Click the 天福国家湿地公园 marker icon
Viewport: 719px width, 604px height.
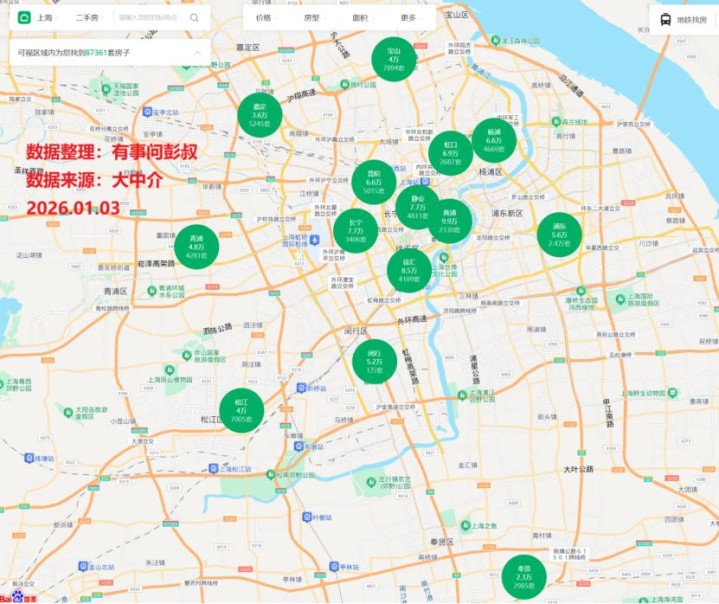tap(106, 89)
